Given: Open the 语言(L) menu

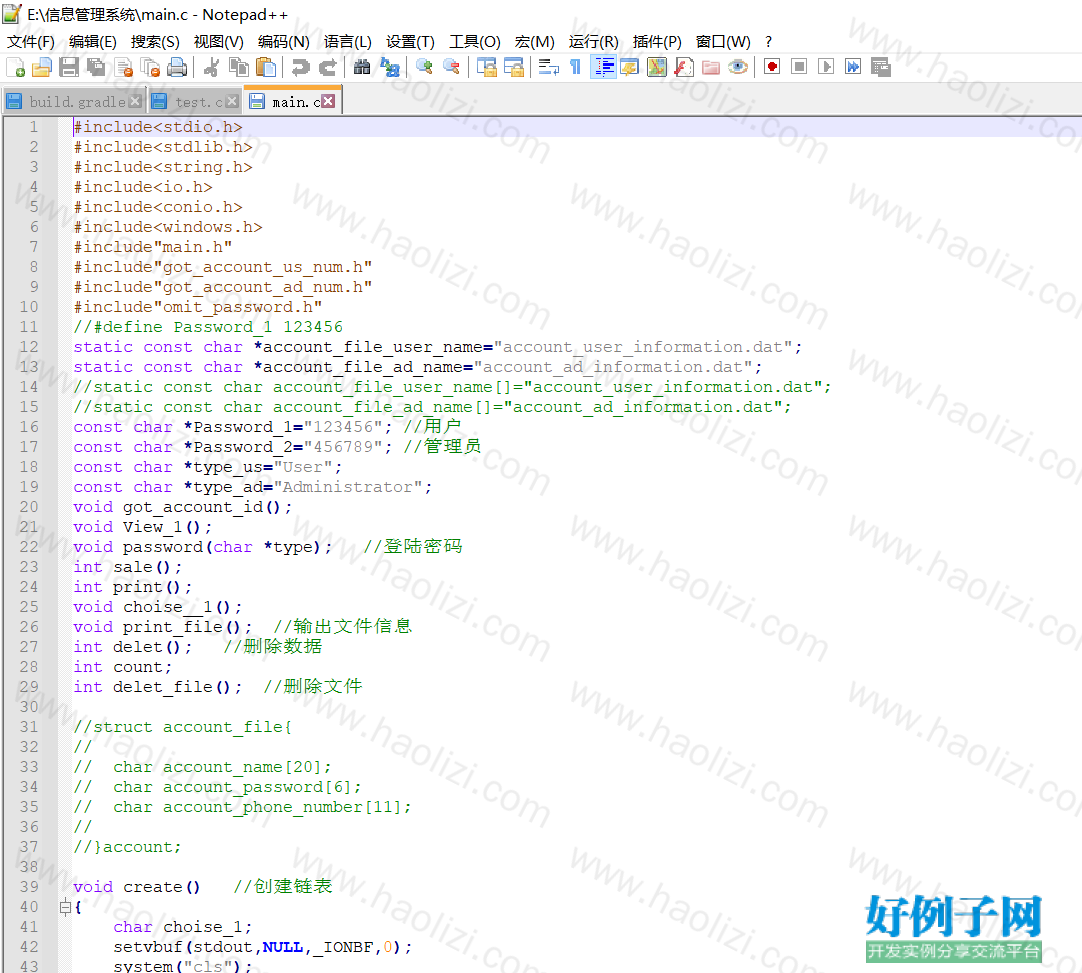Looking at the screenshot, I should [x=348, y=41].
